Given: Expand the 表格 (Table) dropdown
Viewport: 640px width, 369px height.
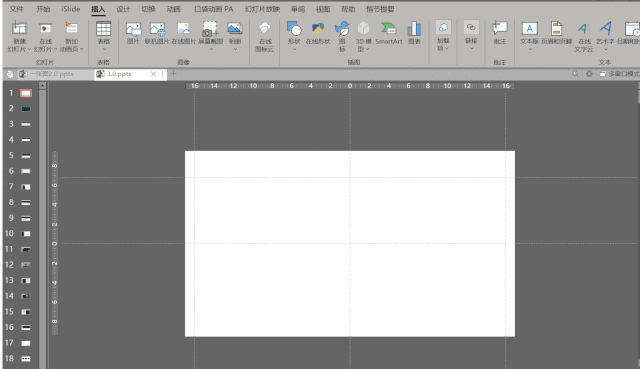Looking at the screenshot, I should coord(104,49).
